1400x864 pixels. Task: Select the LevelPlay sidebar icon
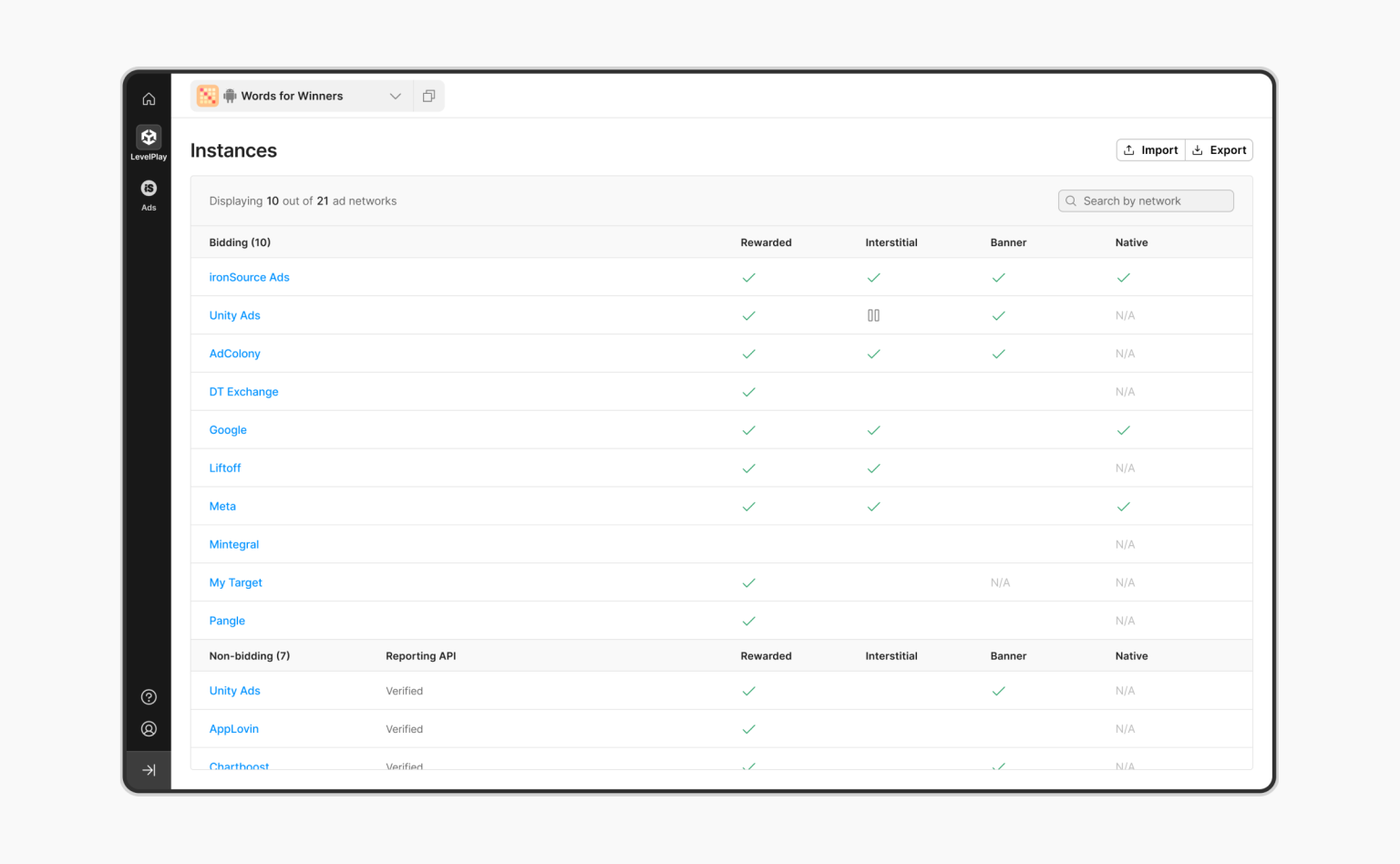click(149, 139)
